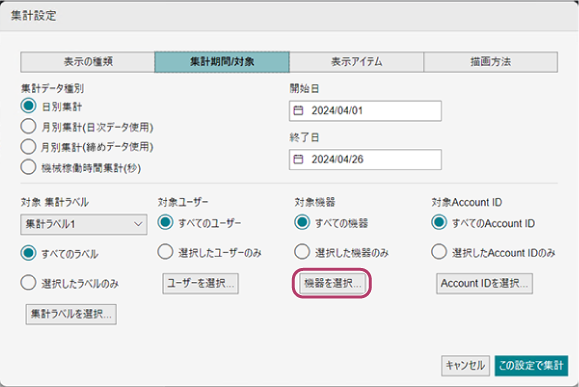Switch to the 表示の種類 tab
This screenshot has height=387, width=579.
(88, 62)
